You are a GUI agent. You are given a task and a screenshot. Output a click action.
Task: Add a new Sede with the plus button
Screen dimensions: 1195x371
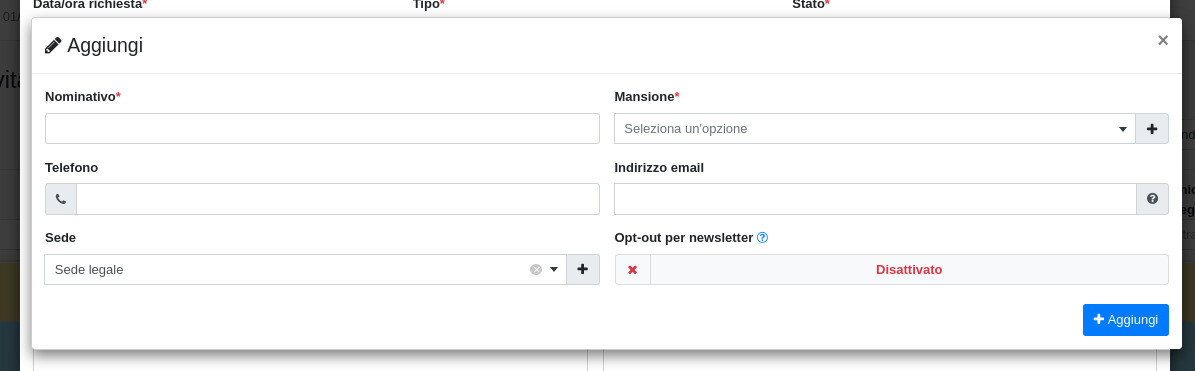click(583, 270)
